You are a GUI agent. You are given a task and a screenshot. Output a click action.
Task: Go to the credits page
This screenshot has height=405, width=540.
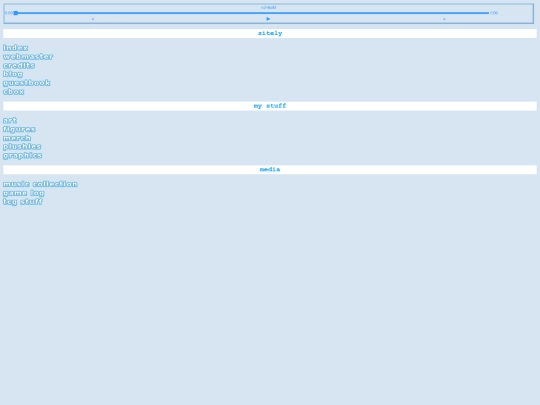(19, 65)
